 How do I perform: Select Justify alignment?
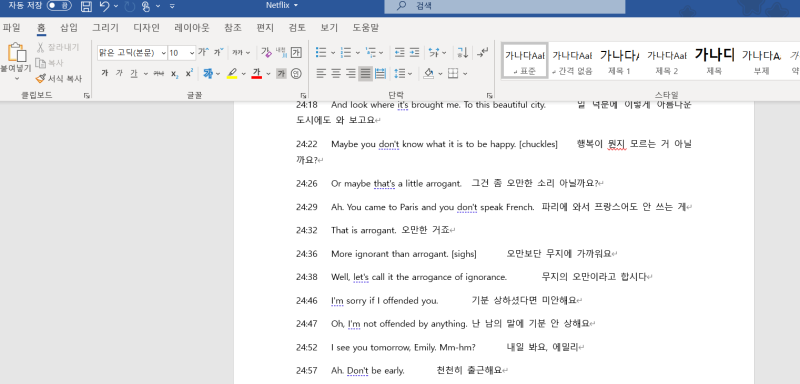[365, 74]
